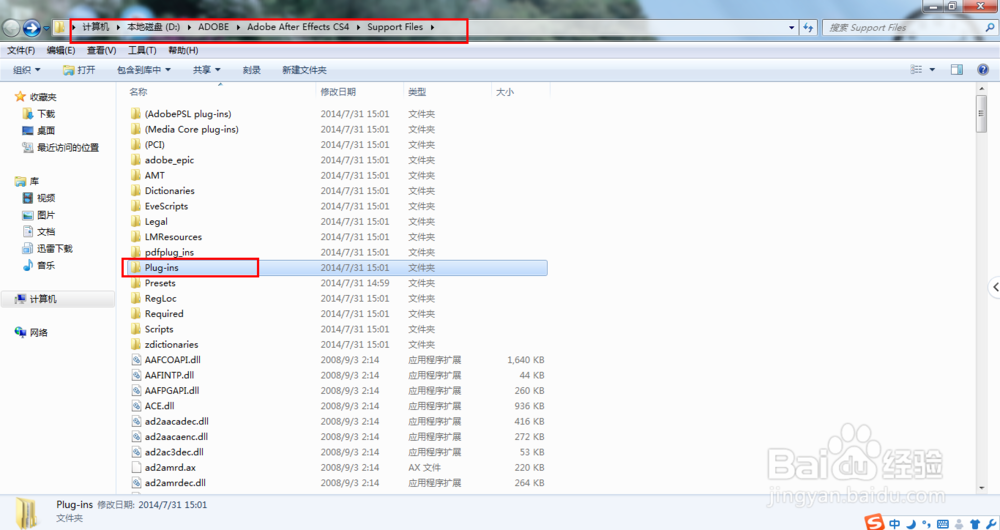Image resolution: width=1000 pixels, height=530 pixels.
Task: Click scrollbar down arrow of file list
Action: (x=981, y=488)
